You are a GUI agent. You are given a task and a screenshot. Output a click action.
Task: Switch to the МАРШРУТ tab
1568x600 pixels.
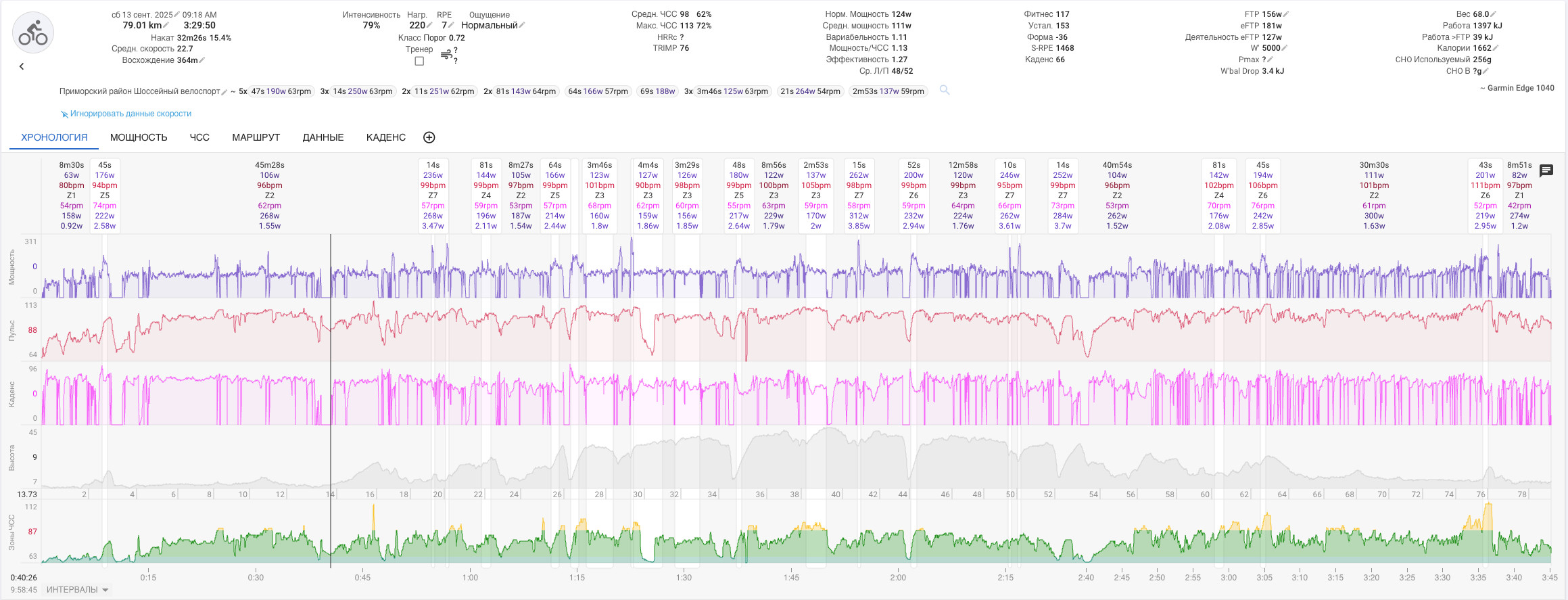(x=256, y=137)
